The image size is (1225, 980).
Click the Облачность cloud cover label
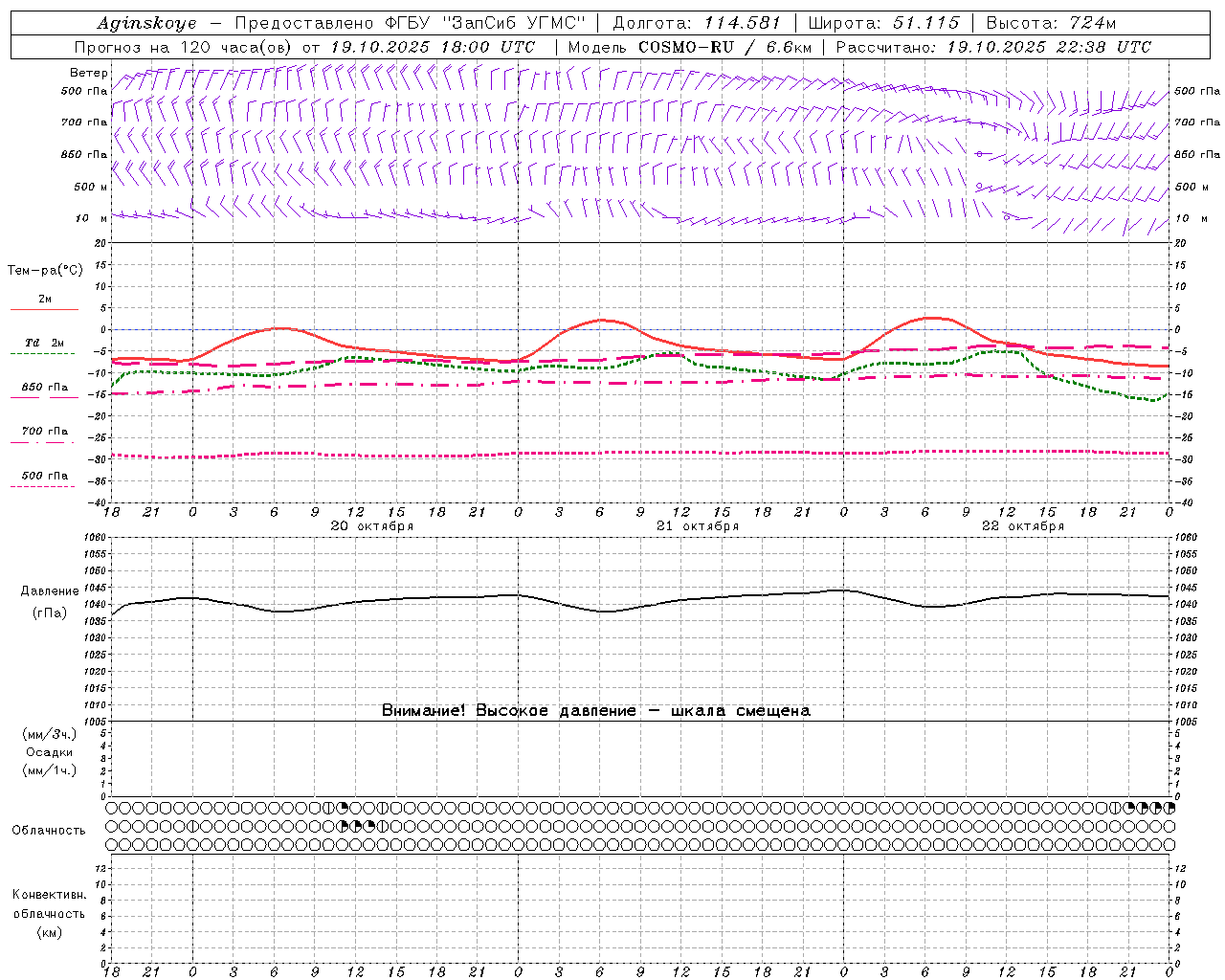(x=49, y=831)
